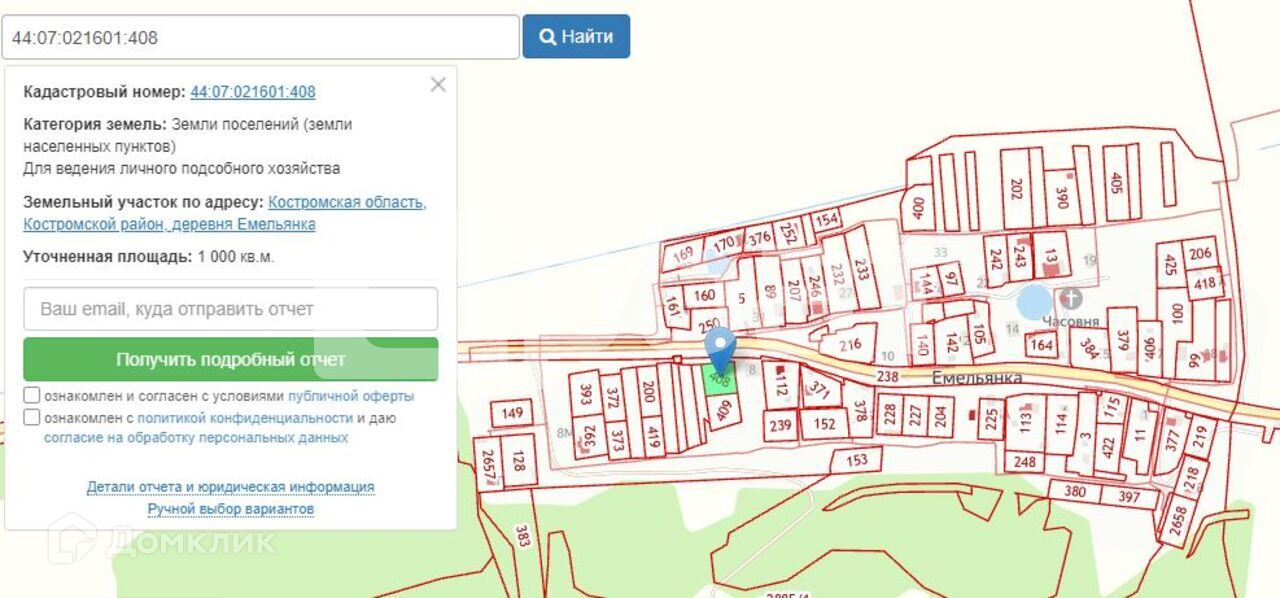Select parcel 164 on the map

pos(1041,346)
